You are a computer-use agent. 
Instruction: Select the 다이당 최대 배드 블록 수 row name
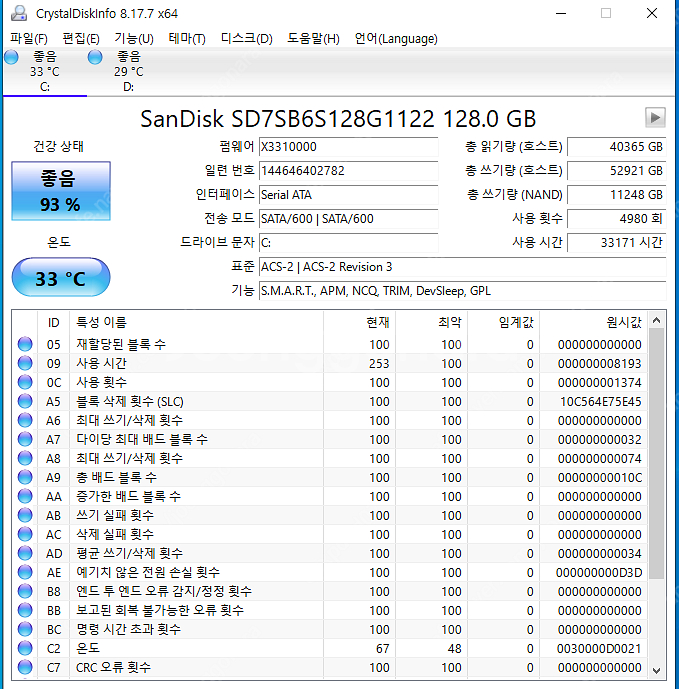pos(142,439)
